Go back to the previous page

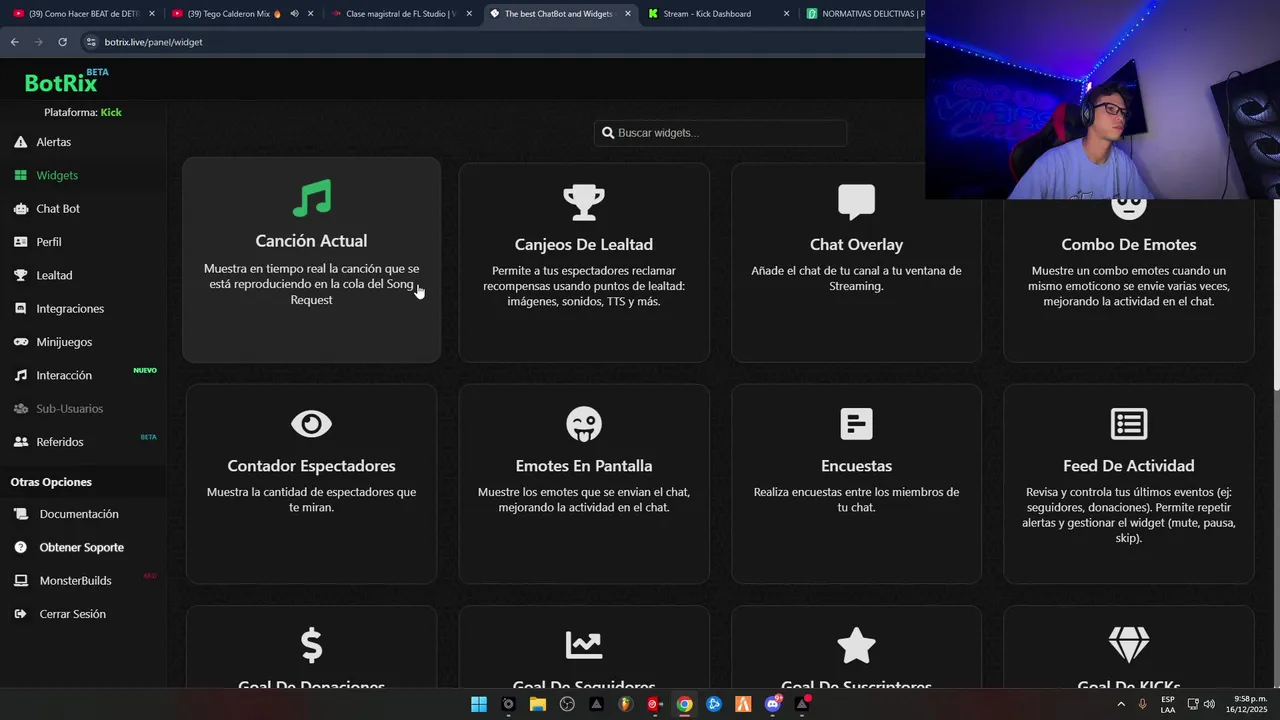tap(14, 42)
